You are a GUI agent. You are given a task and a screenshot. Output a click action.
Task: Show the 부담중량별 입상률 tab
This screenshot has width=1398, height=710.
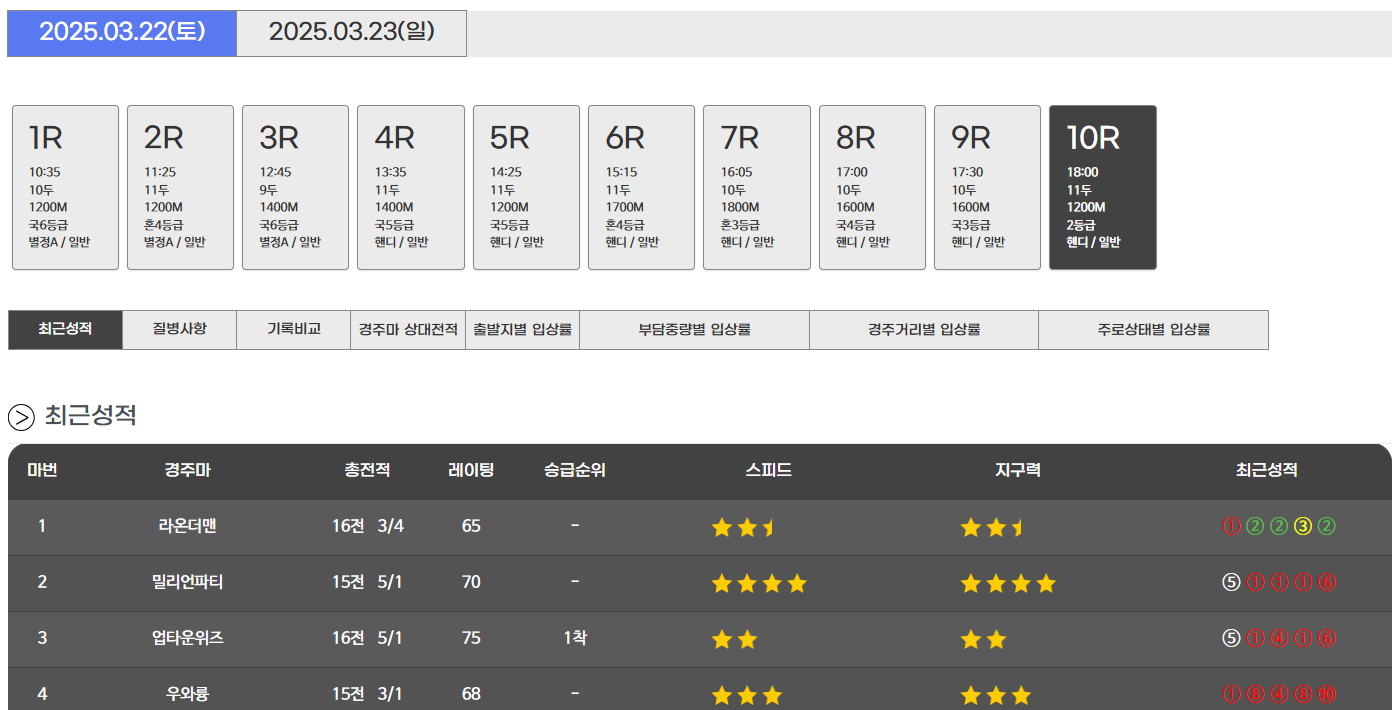click(x=694, y=329)
